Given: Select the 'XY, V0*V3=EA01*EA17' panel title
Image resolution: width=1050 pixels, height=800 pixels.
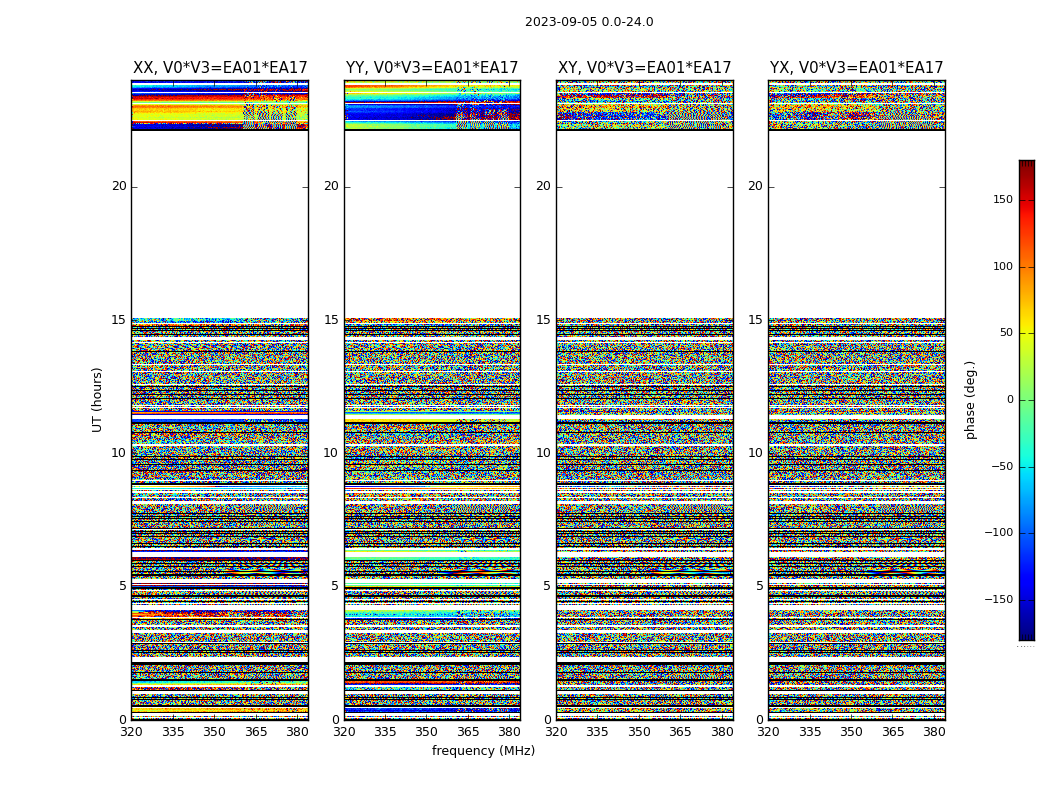Looking at the screenshot, I should [x=644, y=68].
